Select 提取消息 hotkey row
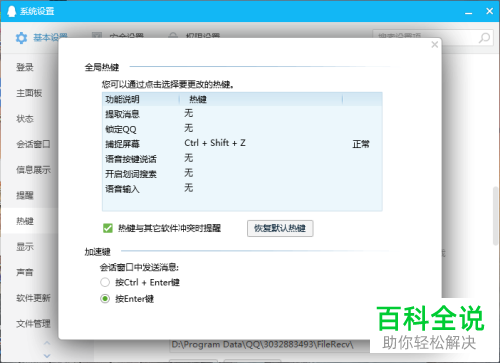Screen dimensions: 500x363 (x=242, y=114)
